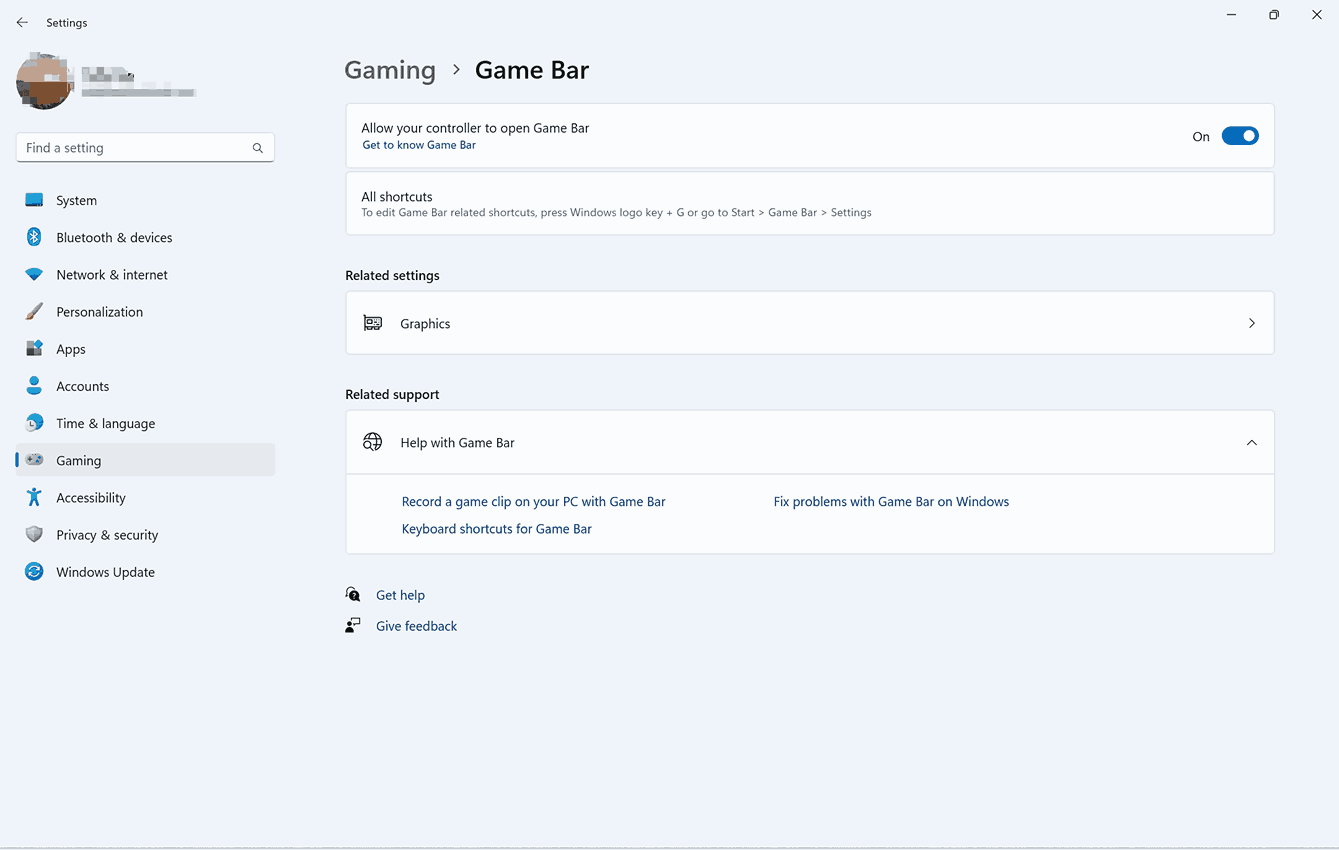
Task: Click the Gaming controller icon
Action: [x=34, y=460]
